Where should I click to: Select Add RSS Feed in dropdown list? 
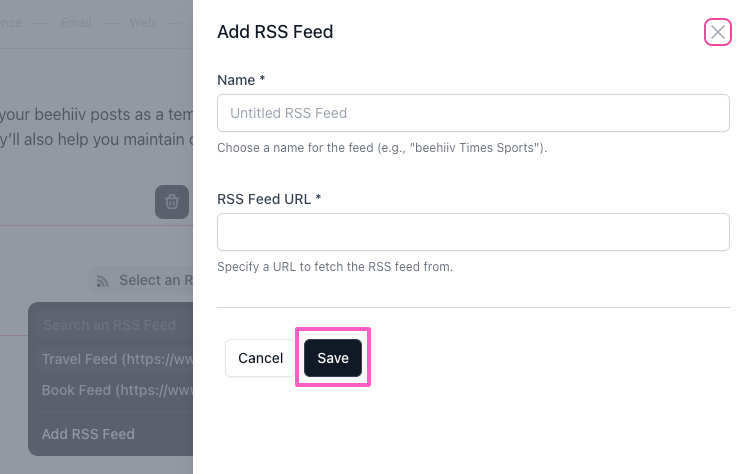(88, 434)
